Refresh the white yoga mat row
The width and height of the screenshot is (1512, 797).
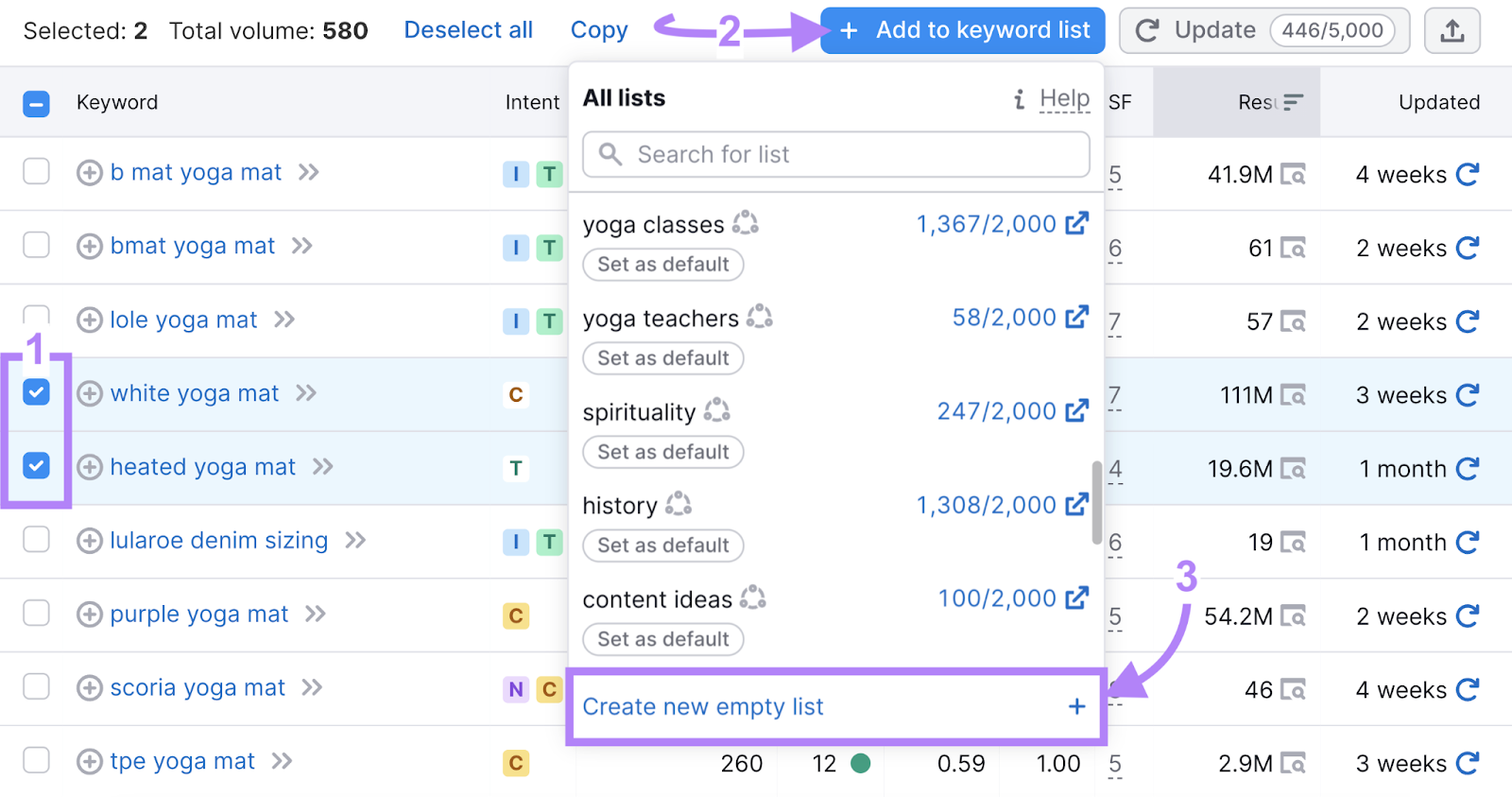pos(1468,395)
